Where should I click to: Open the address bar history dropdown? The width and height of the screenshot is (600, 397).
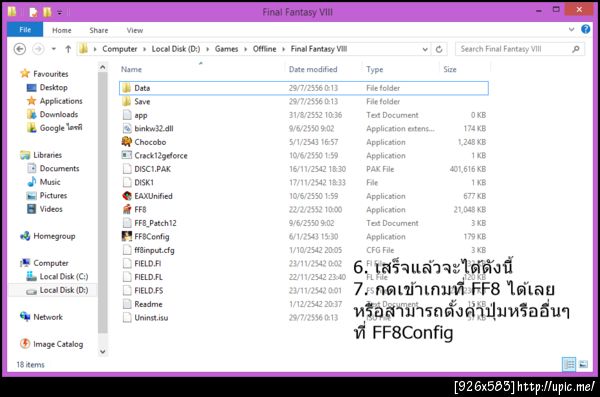click(425, 49)
